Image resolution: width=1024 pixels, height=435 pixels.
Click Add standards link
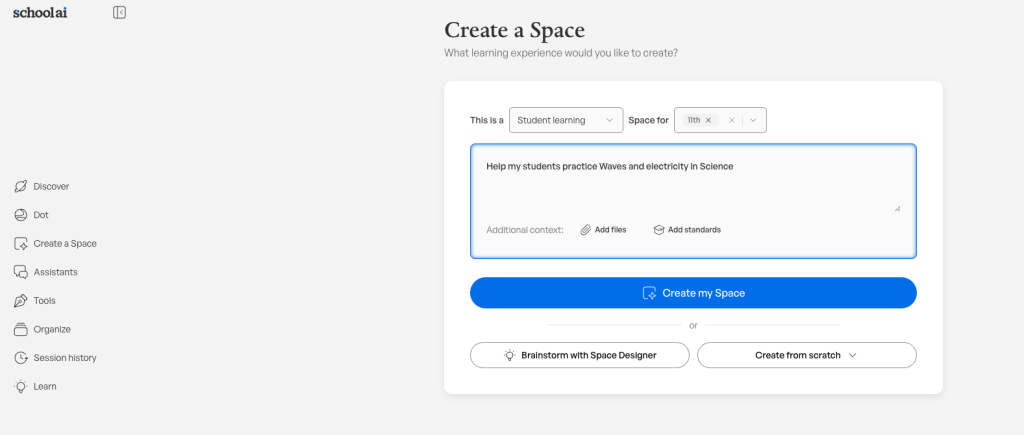(687, 230)
